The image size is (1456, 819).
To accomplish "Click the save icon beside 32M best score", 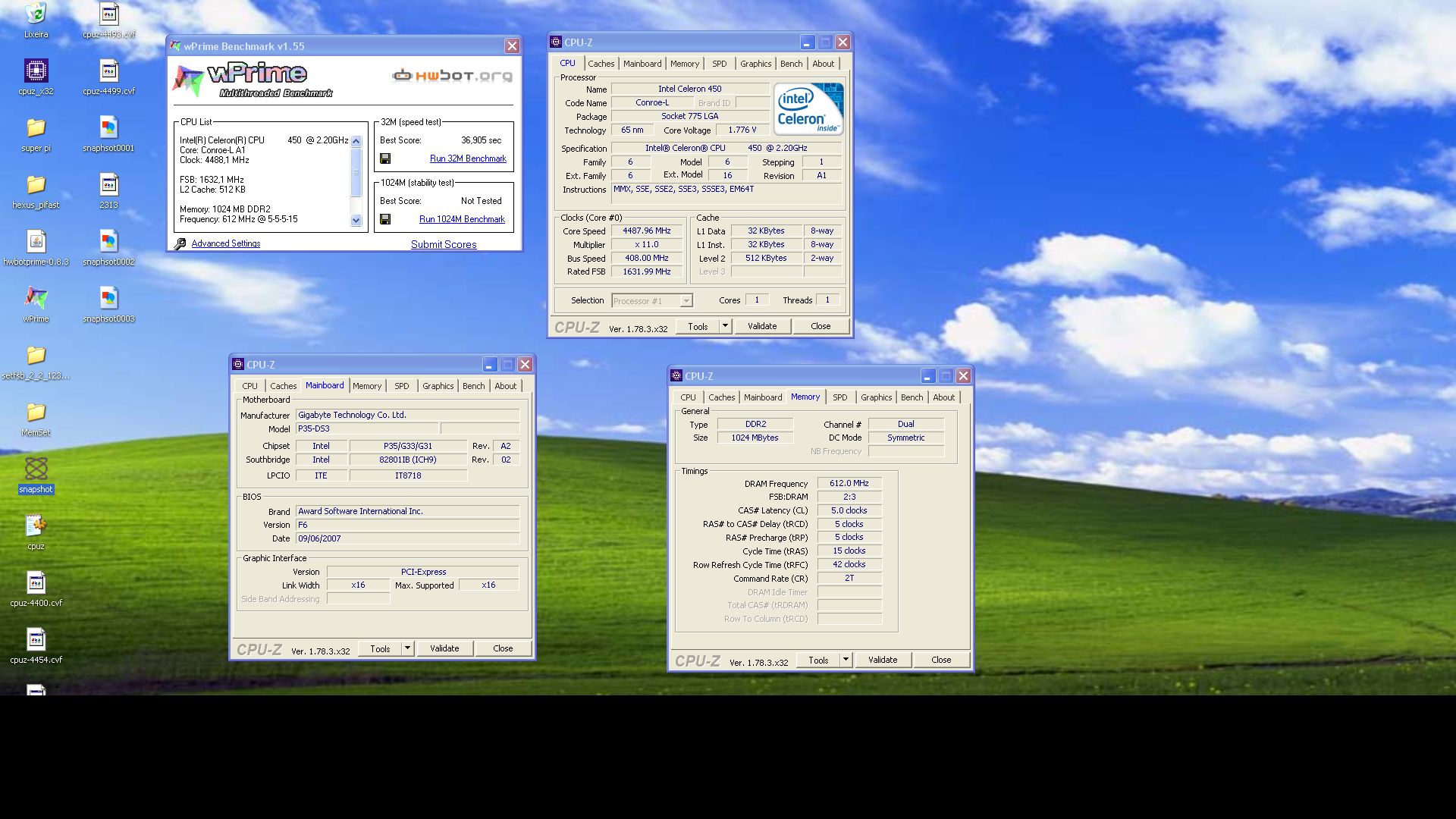I will click(385, 158).
